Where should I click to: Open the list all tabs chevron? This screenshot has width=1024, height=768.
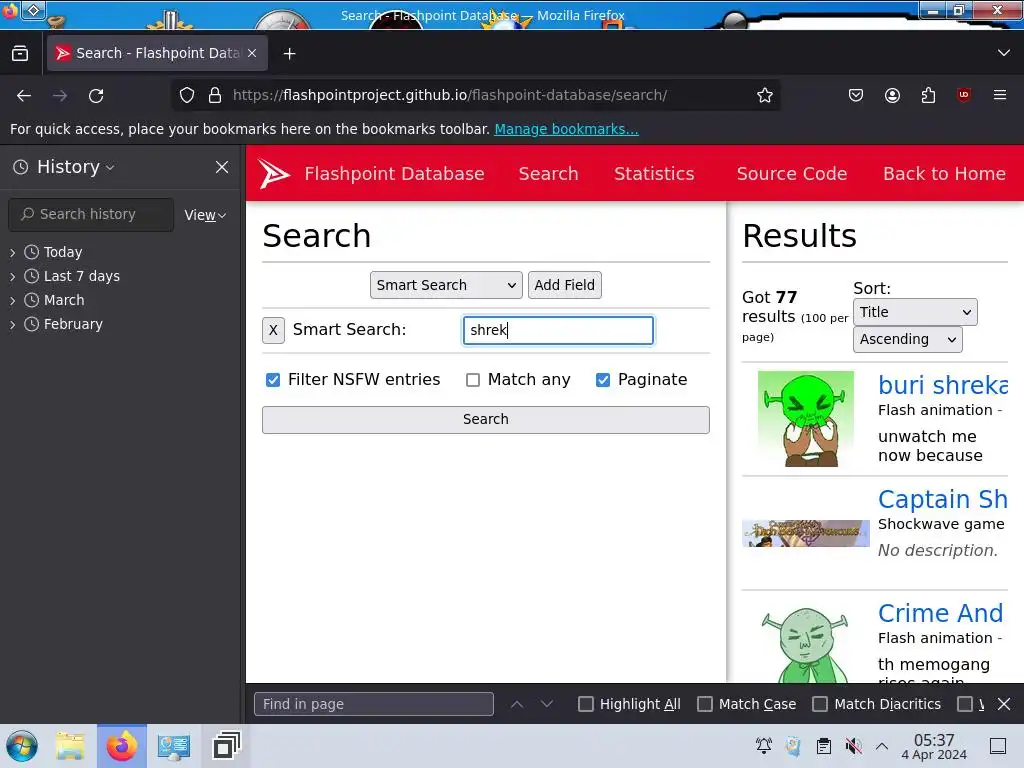click(x=1004, y=53)
